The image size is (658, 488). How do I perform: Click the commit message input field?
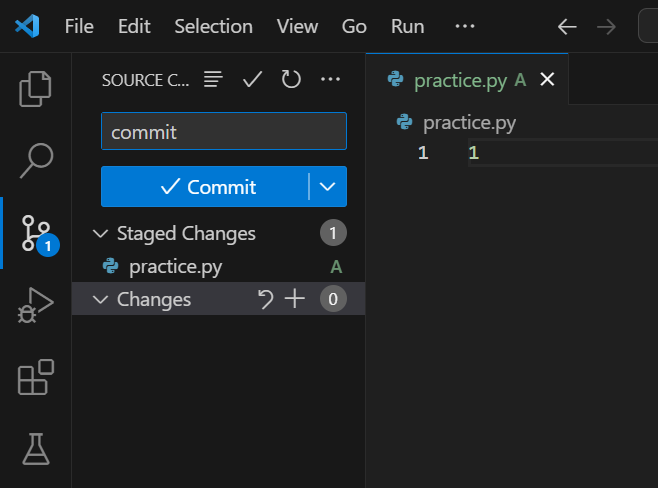pyautogui.click(x=223, y=132)
